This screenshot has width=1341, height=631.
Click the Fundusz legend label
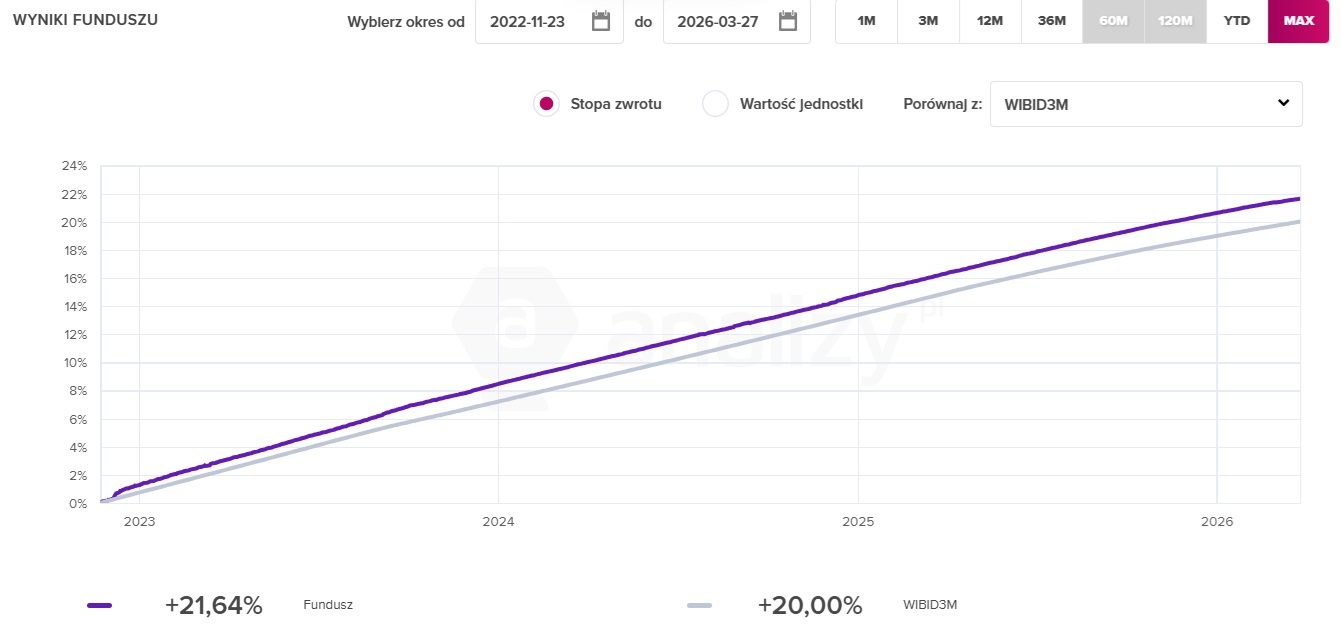click(x=328, y=605)
